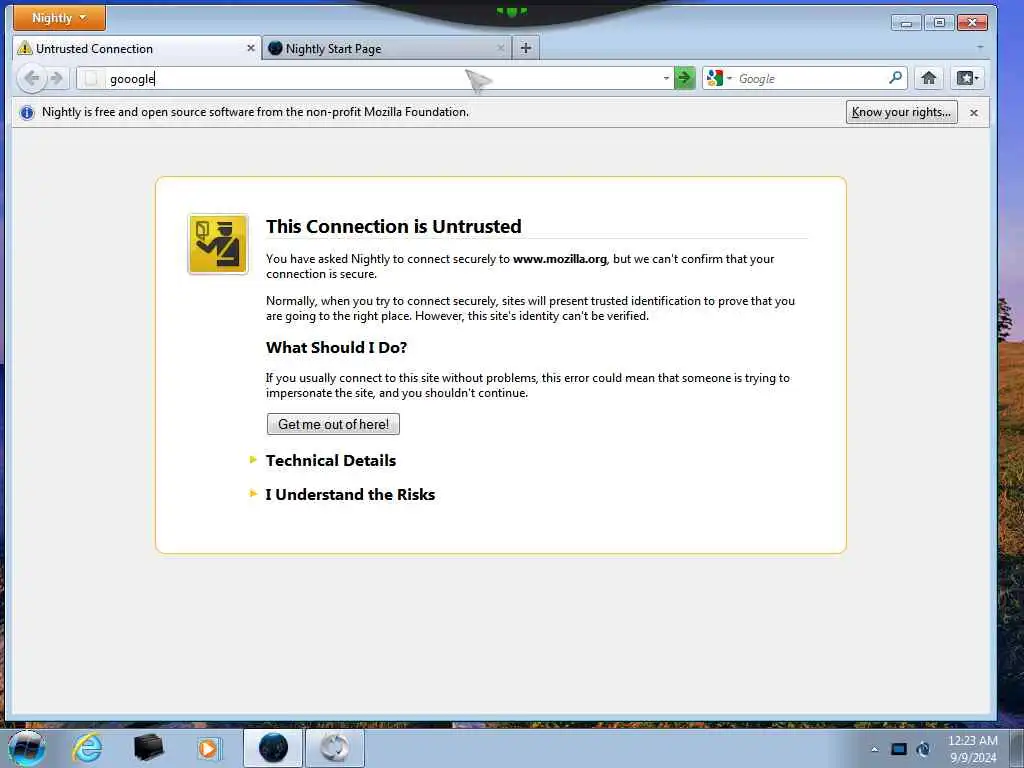
Task: Click the Know your rights button
Action: 901,112
